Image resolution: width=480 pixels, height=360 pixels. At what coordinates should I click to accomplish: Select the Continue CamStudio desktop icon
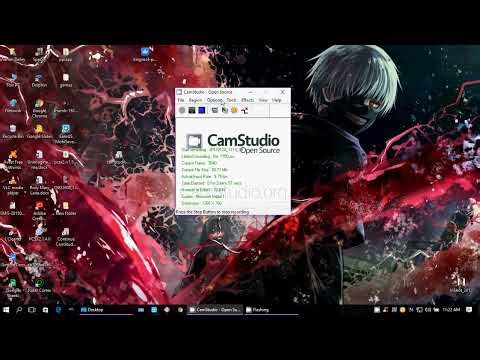(66, 237)
